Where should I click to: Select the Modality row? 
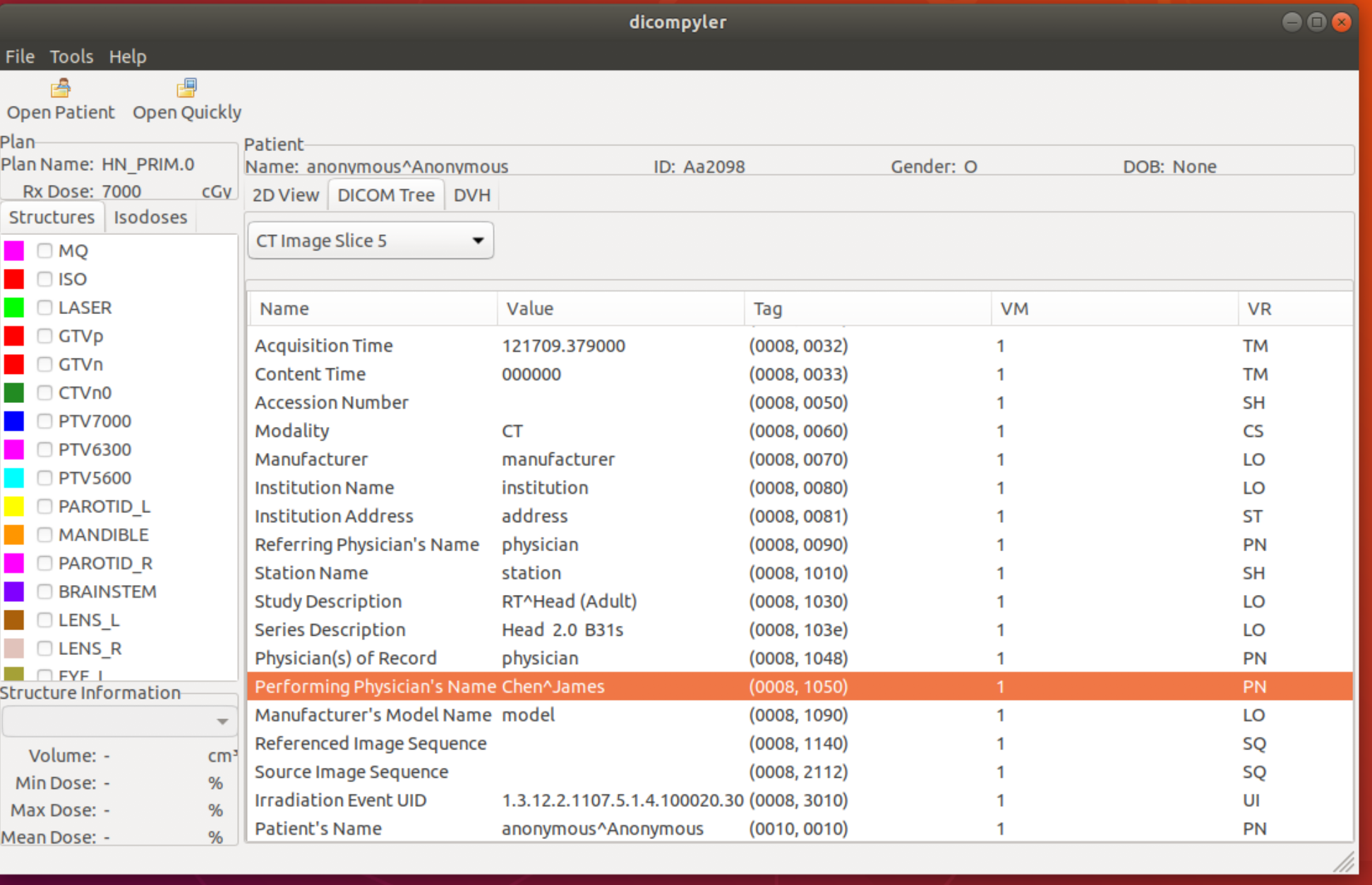tap(800, 431)
